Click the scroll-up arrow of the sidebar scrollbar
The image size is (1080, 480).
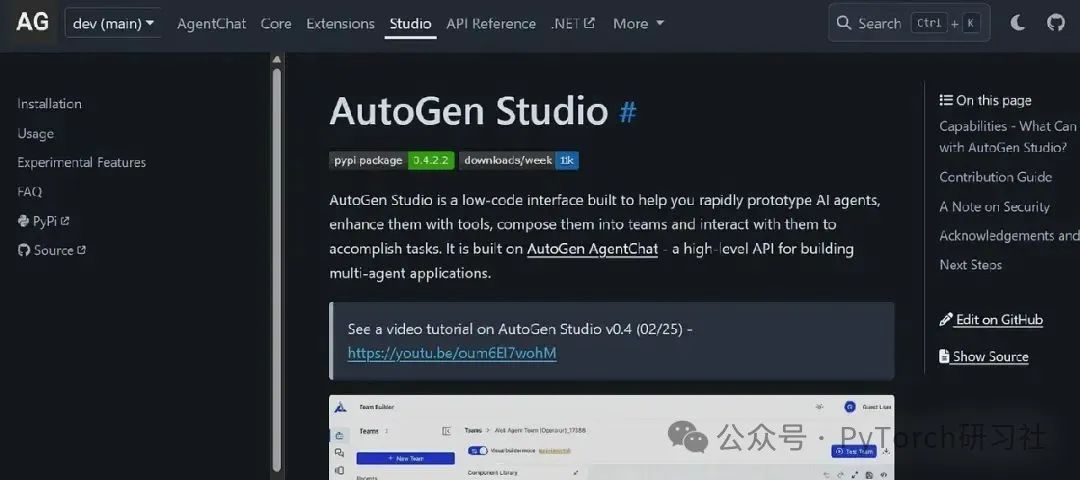tap(277, 60)
